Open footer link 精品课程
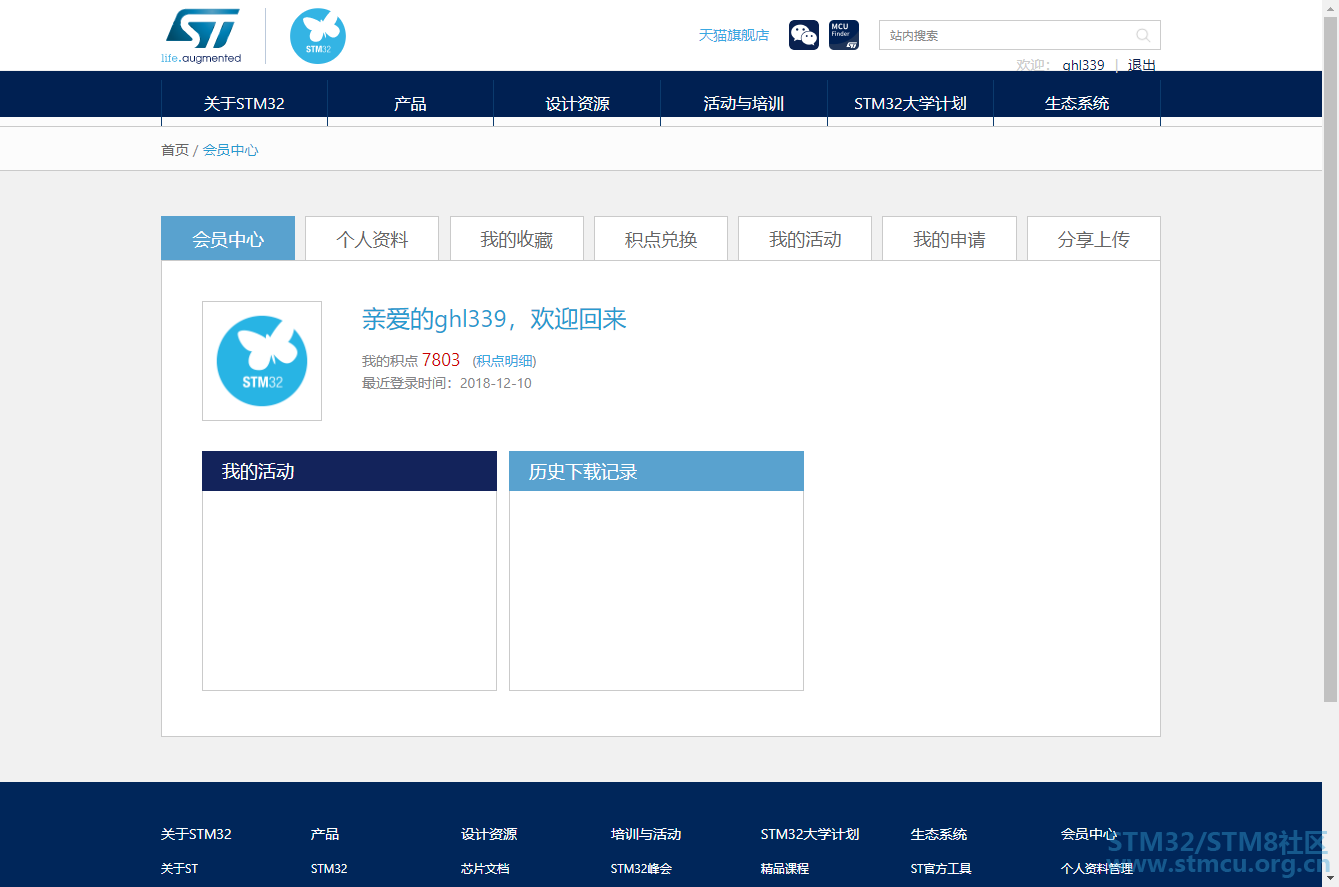 point(785,869)
